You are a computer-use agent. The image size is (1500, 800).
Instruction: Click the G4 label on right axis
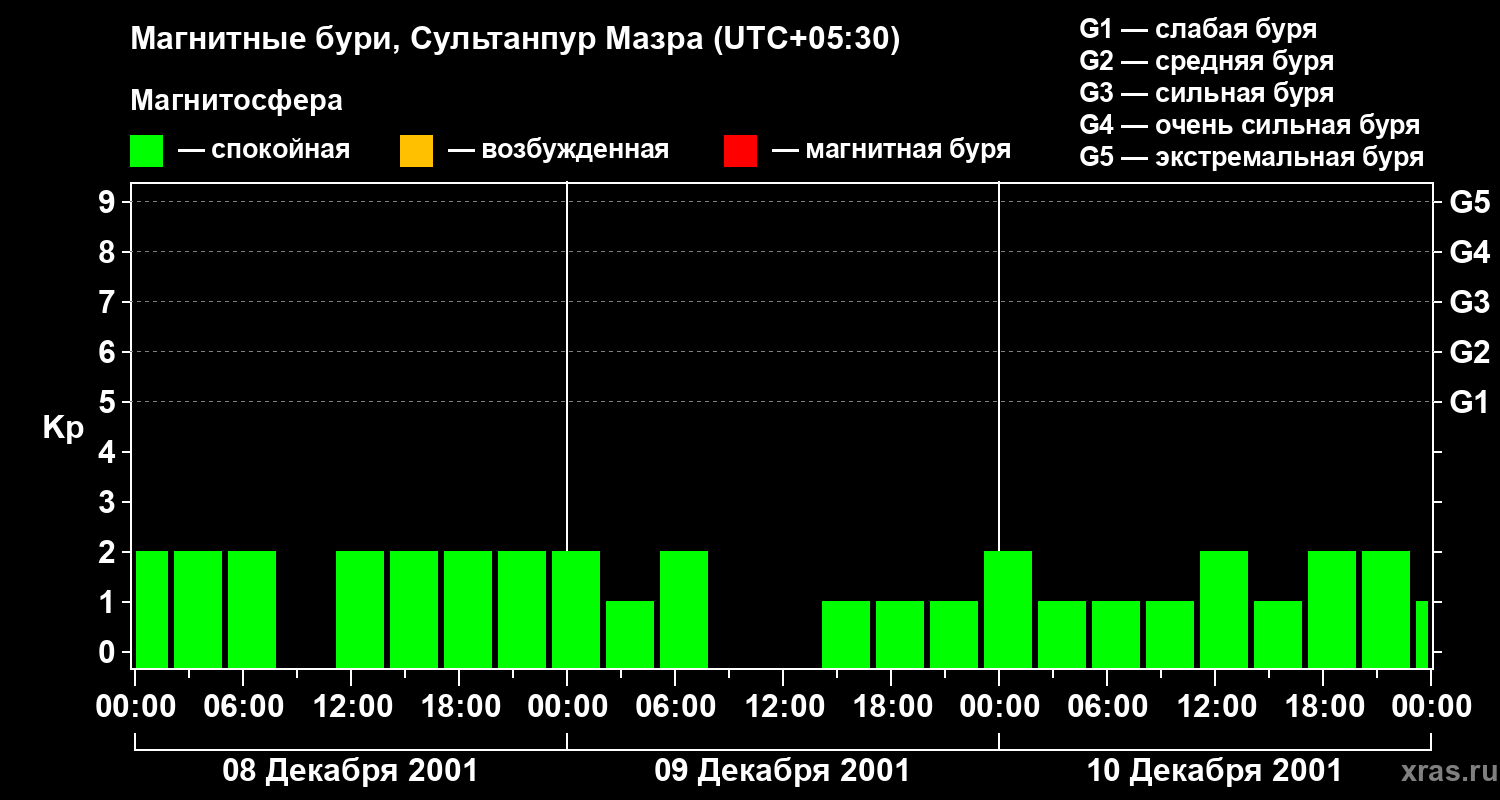click(1470, 253)
